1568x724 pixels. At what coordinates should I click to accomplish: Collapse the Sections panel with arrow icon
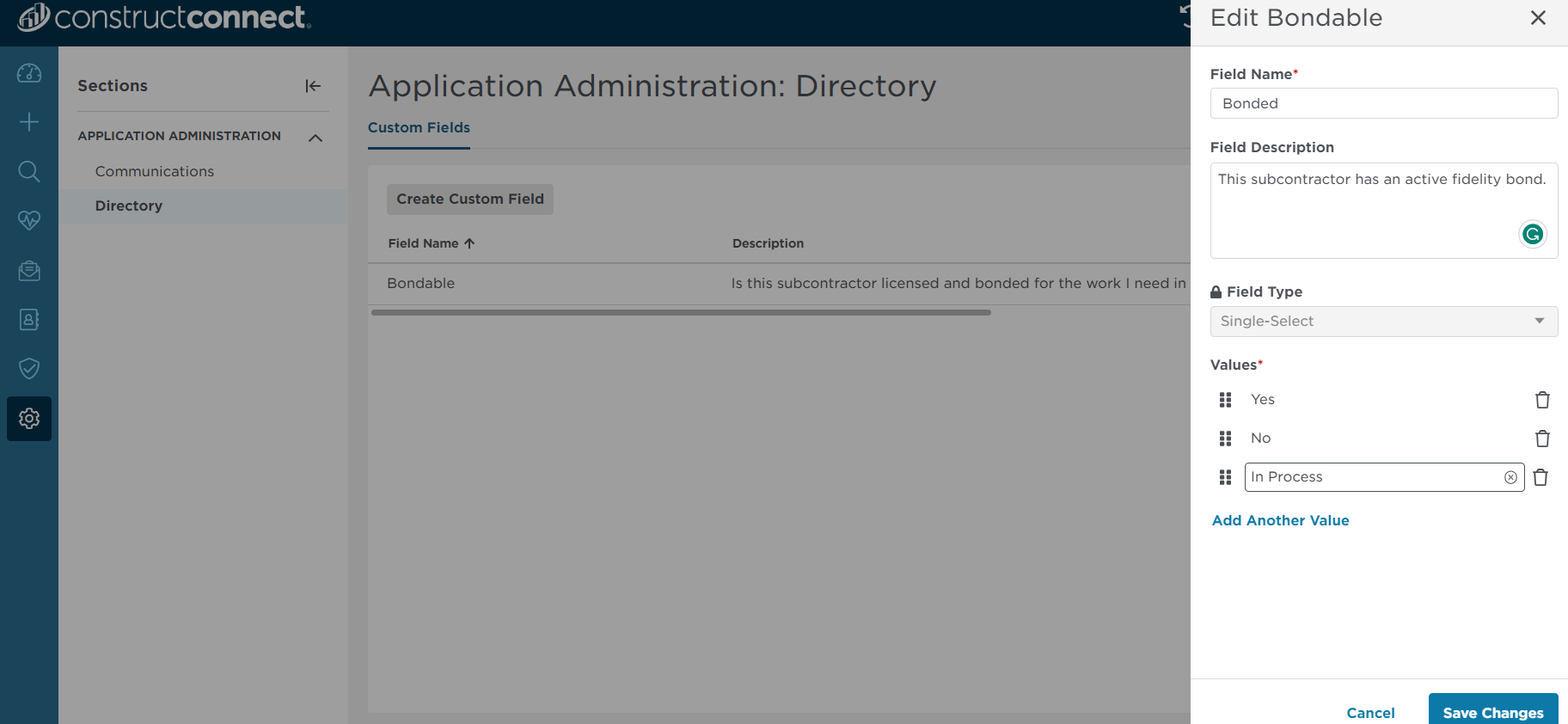click(313, 86)
